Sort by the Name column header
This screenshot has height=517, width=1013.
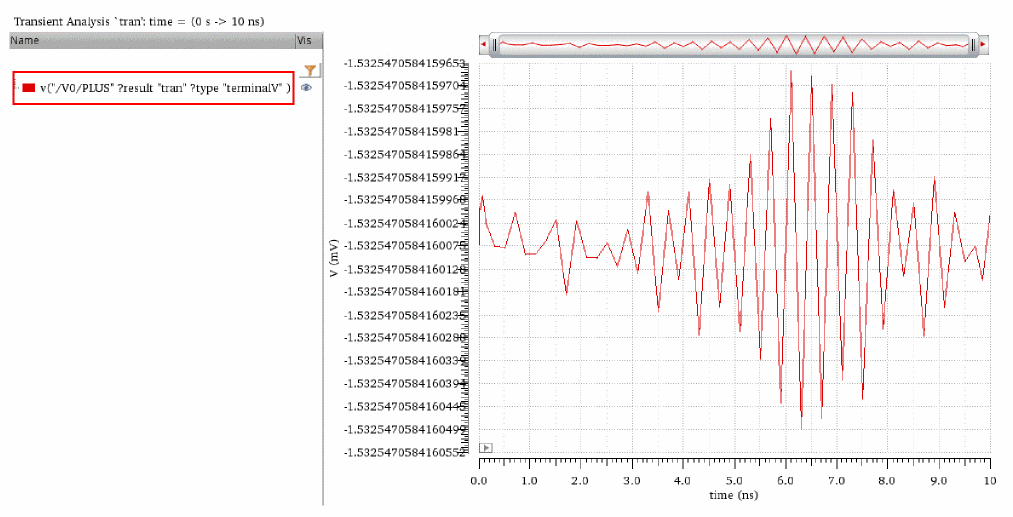click(152, 40)
